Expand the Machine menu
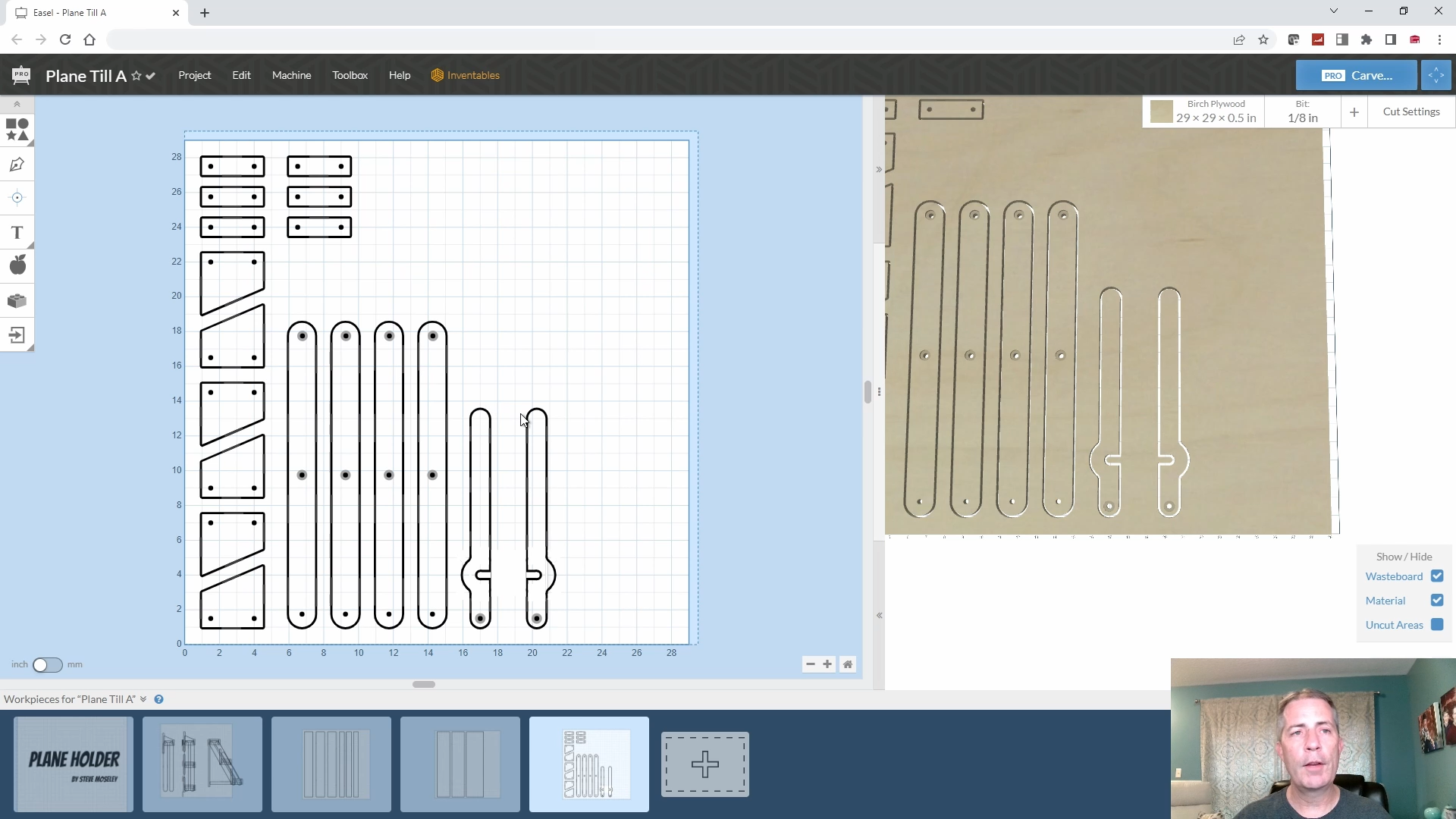Viewport: 1456px width, 819px height. 291,75
